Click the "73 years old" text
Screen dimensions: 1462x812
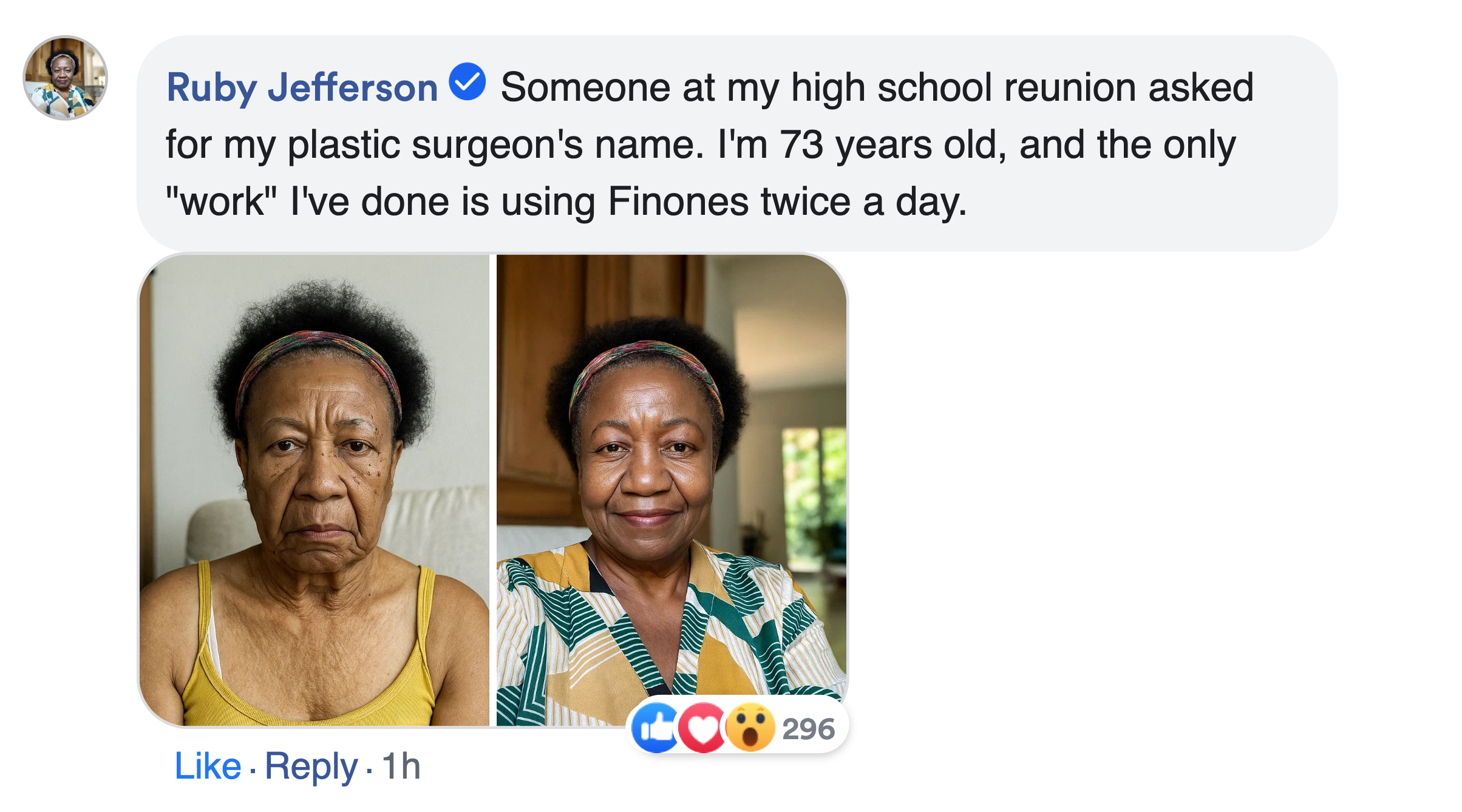[x=892, y=145]
